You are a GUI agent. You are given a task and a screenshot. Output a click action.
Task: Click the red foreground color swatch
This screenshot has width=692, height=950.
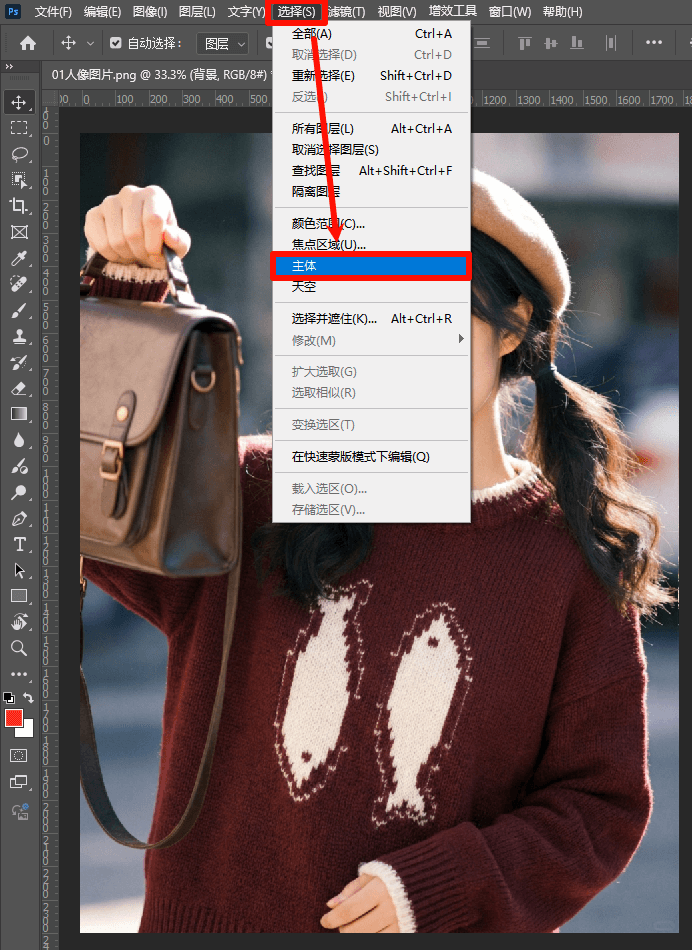click(x=14, y=718)
